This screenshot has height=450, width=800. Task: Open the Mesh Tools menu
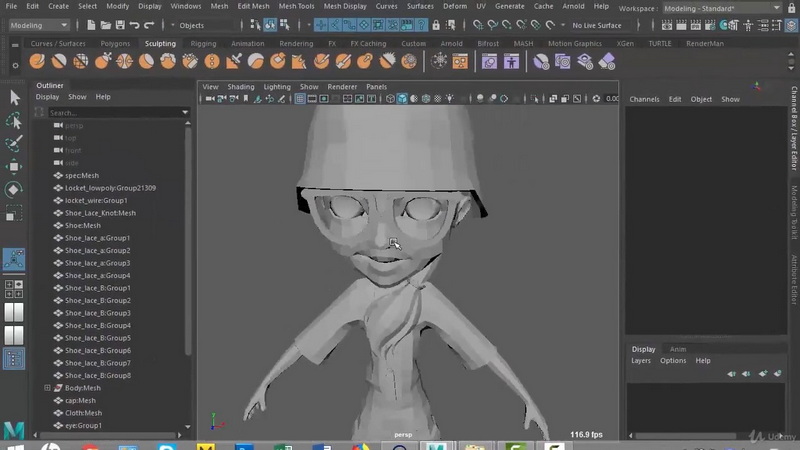(296, 6)
